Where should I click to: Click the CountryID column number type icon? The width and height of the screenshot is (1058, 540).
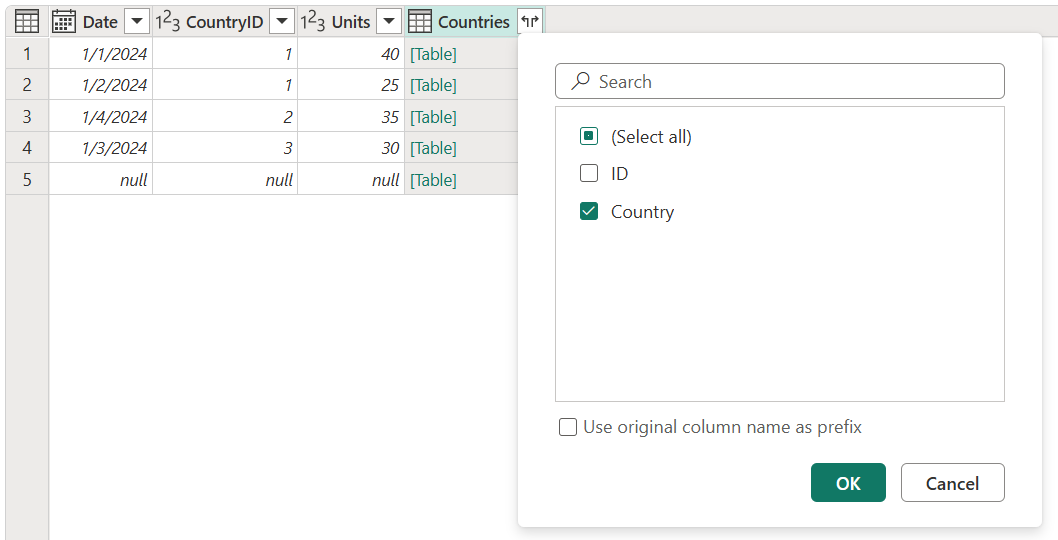tap(167, 22)
